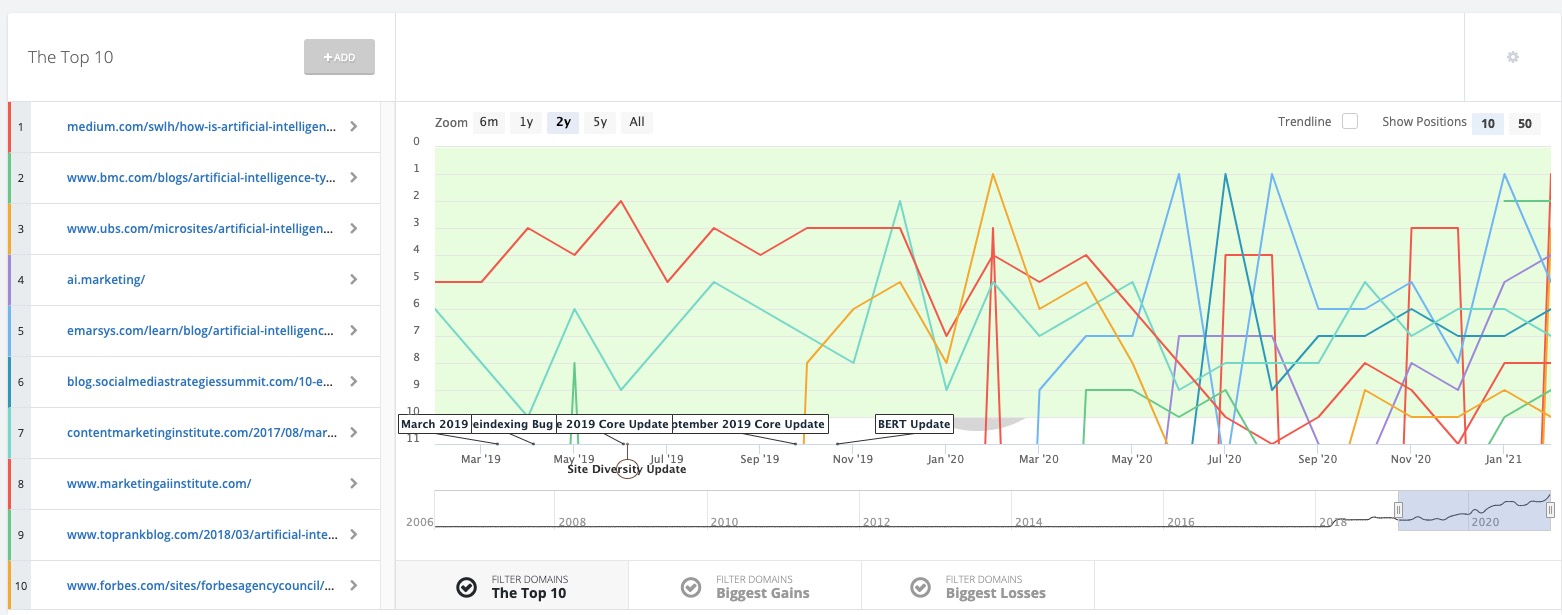Set chart zoom to 6m
The image size is (1562, 615).
point(489,122)
